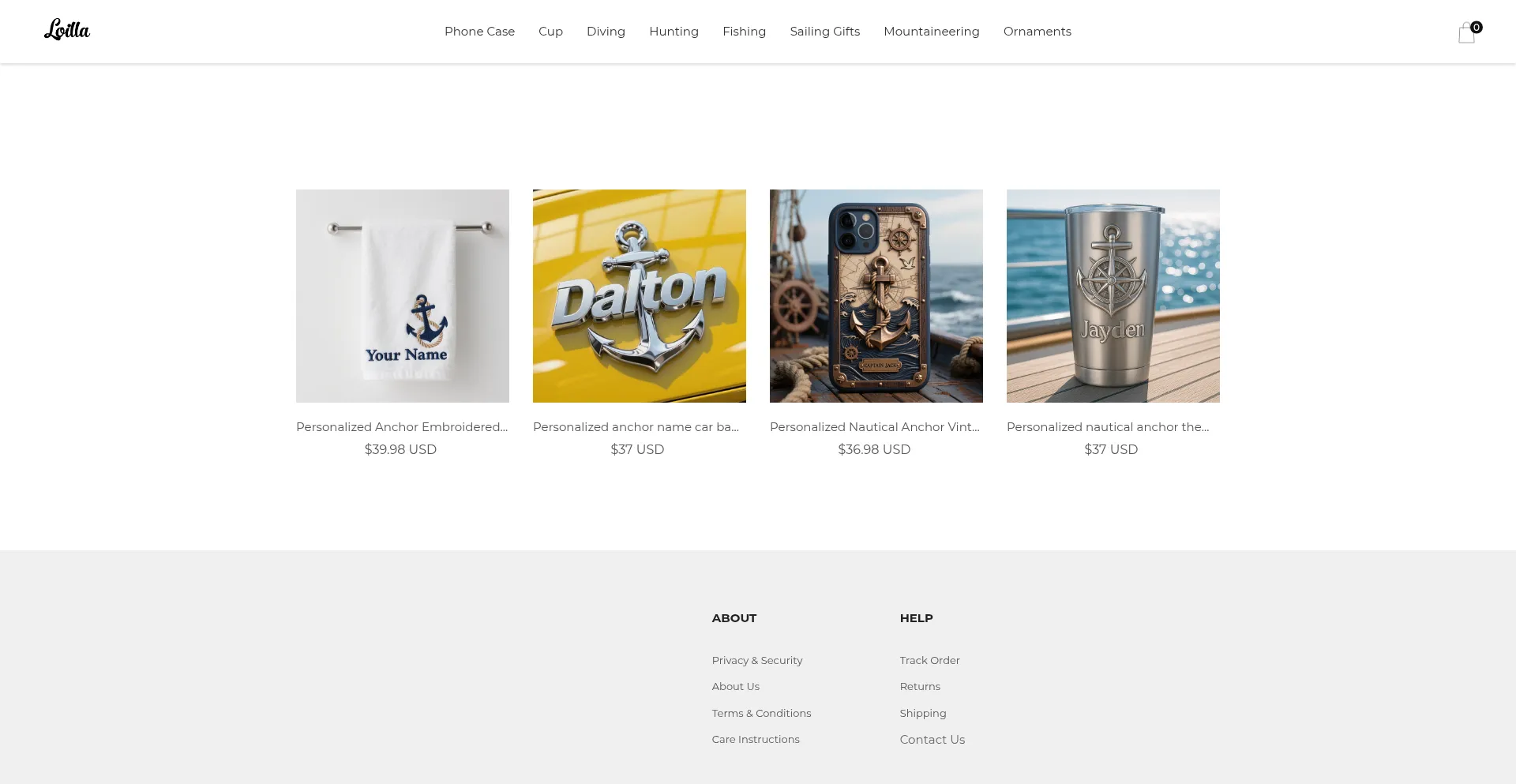
Task: Open Sailing Gifts category
Action: pyautogui.click(x=824, y=32)
